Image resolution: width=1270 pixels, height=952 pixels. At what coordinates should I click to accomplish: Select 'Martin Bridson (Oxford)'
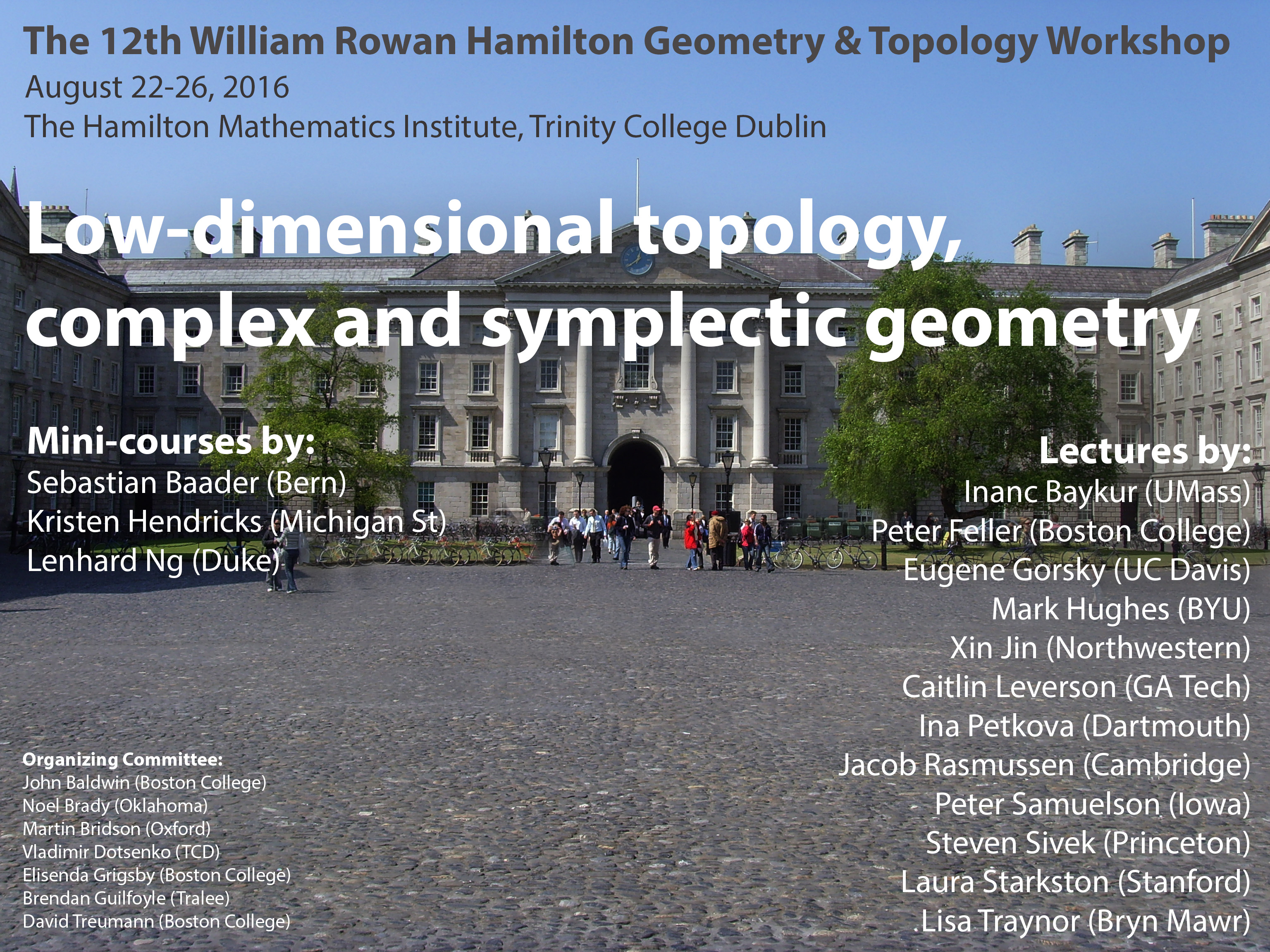(x=117, y=828)
